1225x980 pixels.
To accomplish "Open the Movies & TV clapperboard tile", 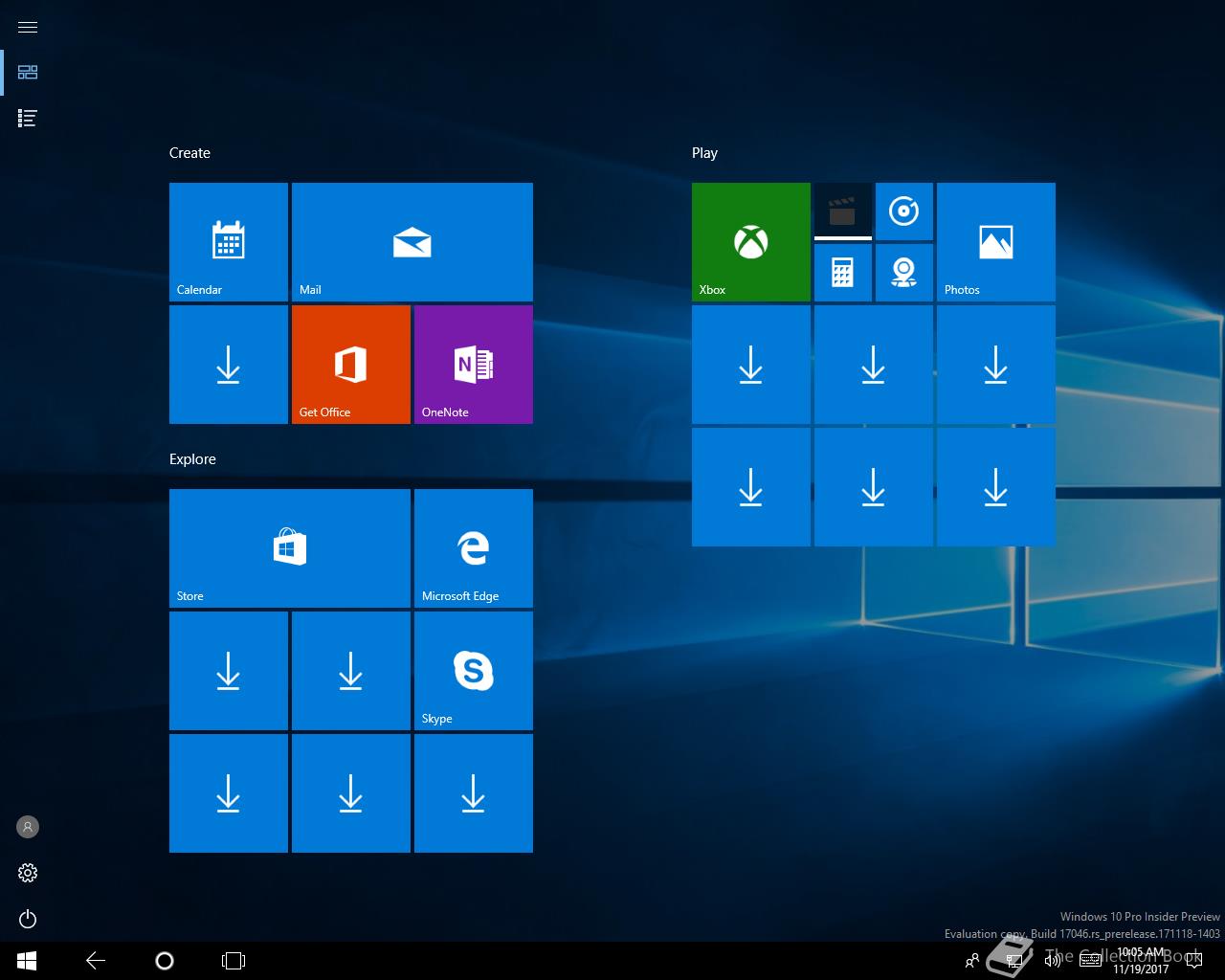I will 843,212.
